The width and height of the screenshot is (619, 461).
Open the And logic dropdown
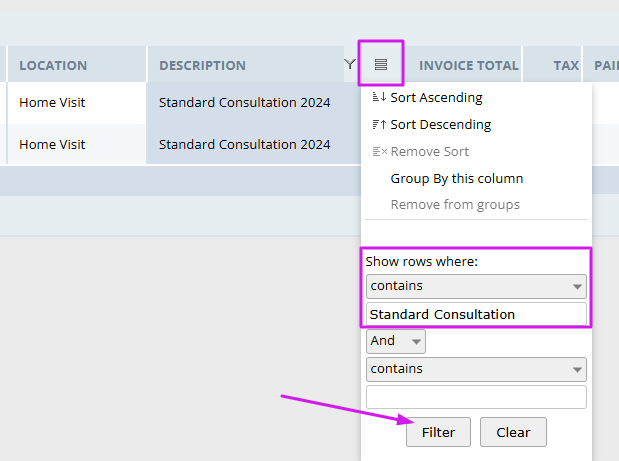pyautogui.click(x=396, y=341)
